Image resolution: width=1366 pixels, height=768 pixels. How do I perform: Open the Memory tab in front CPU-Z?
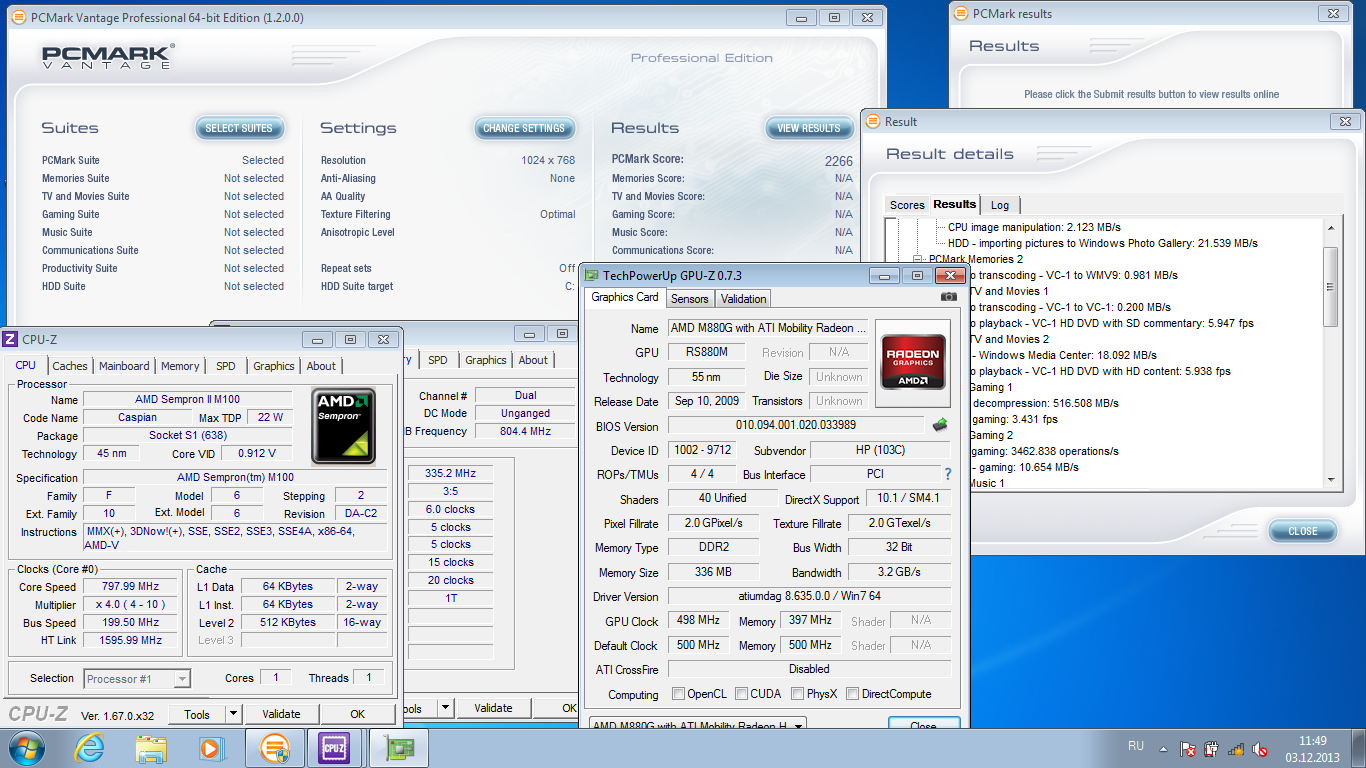tap(180, 366)
